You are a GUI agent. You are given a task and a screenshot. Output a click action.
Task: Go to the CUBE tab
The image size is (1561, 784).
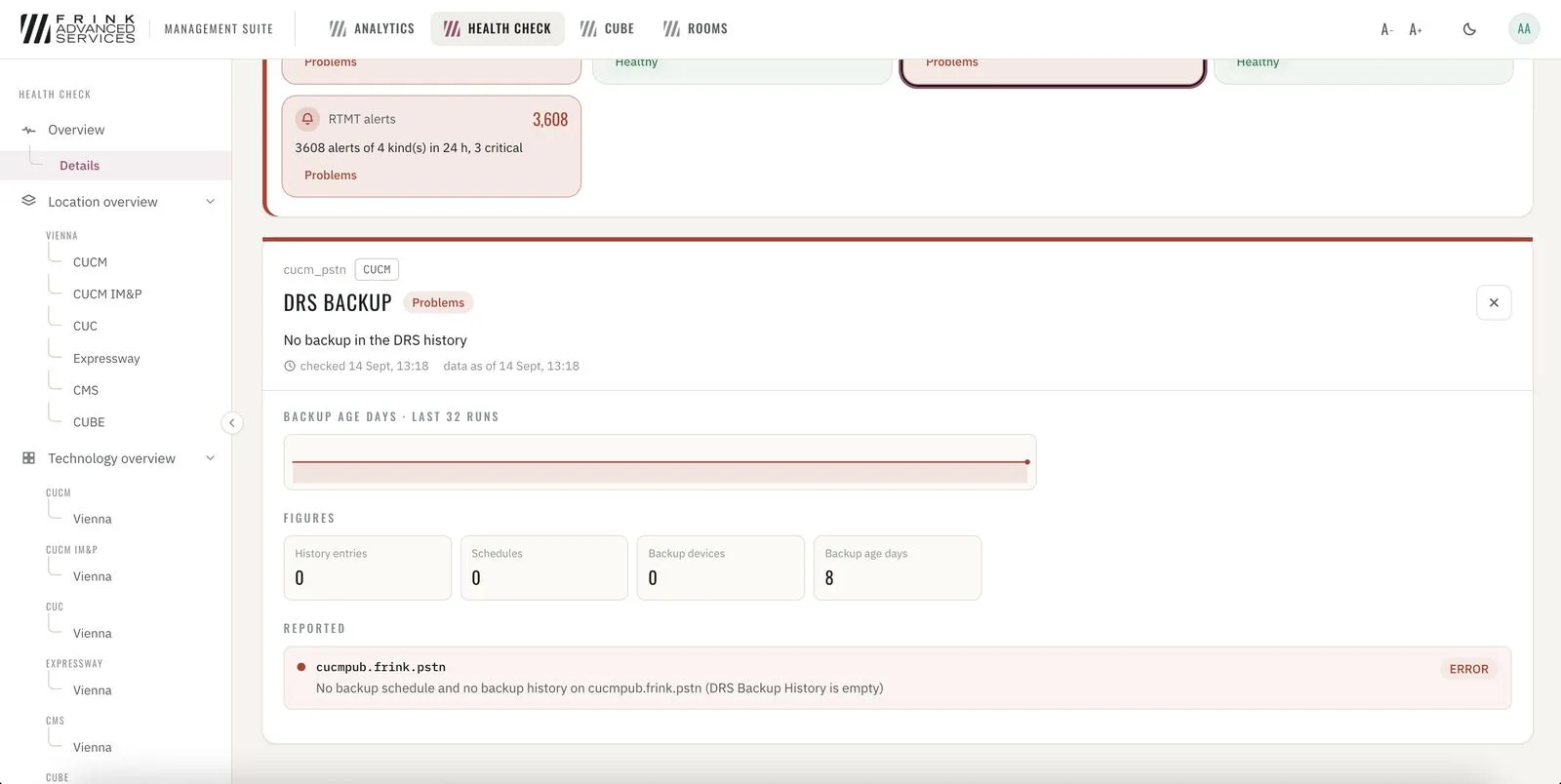[x=607, y=29]
